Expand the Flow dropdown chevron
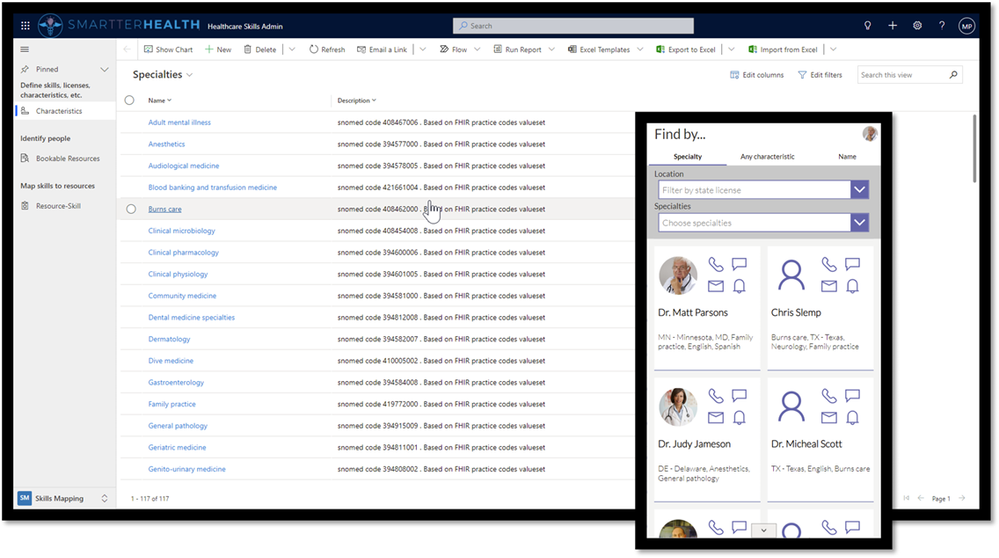 tap(477, 49)
